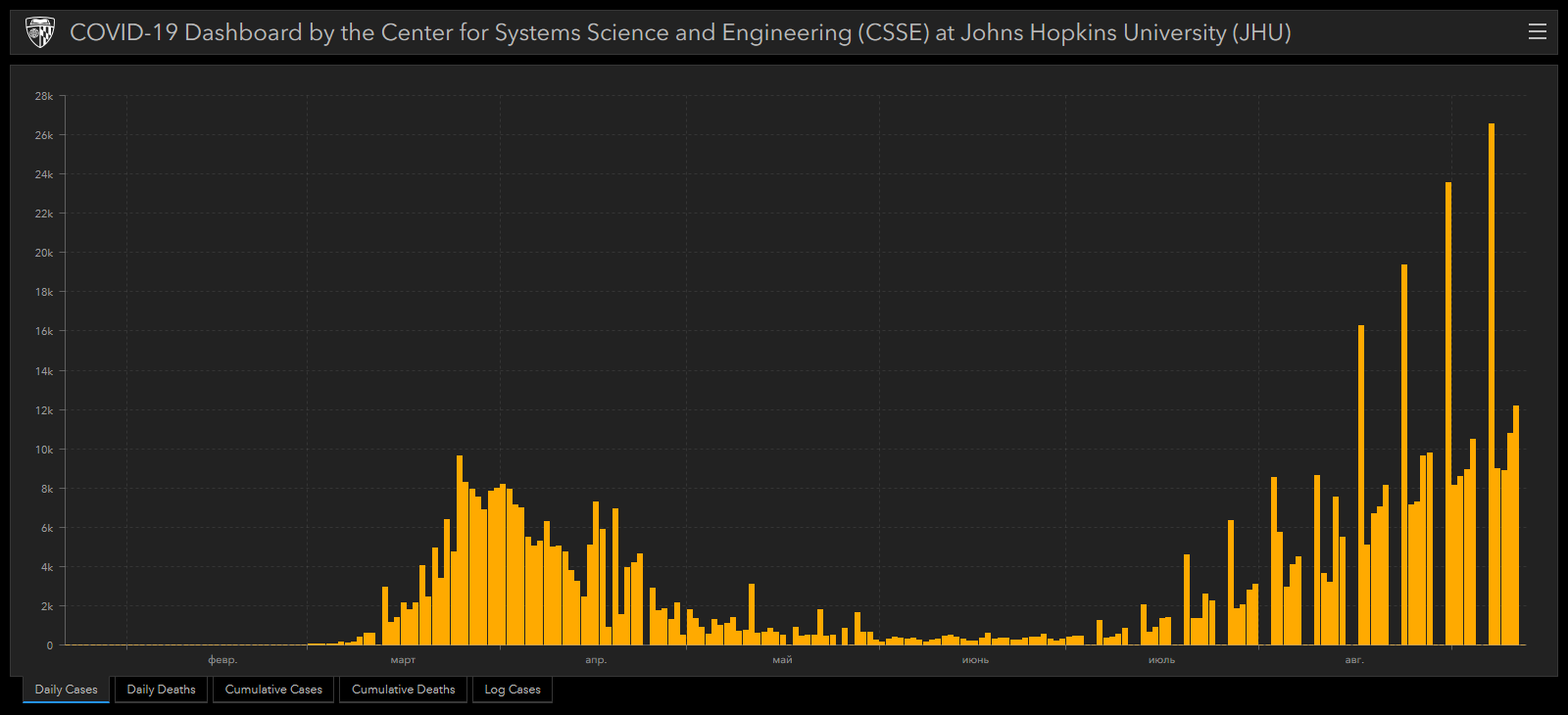Screen dimensions: 1568x715
Task: Click the 10k gridline label on the y-axis
Action: [x=44, y=450]
